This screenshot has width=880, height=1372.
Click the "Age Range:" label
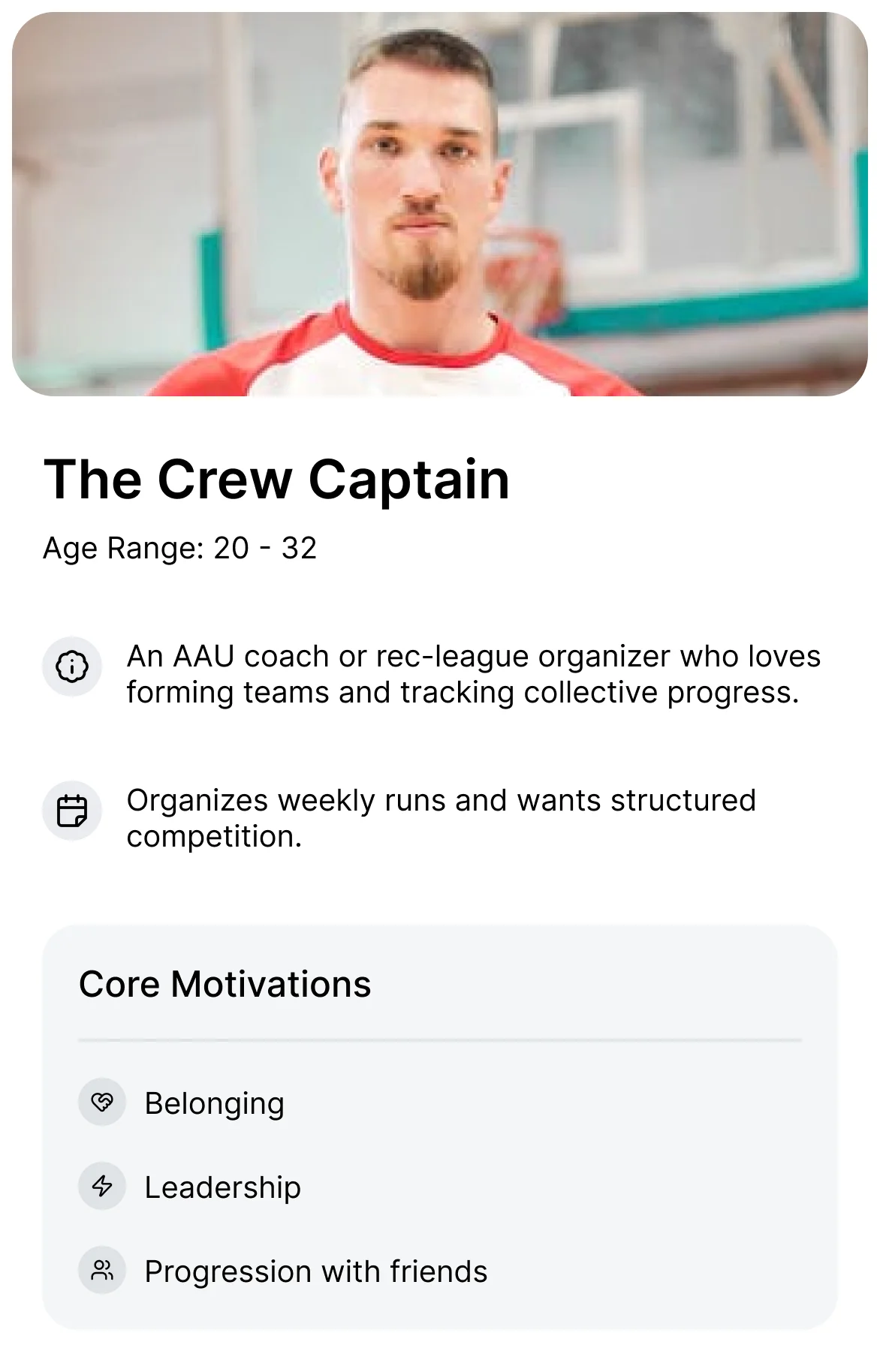(124, 548)
